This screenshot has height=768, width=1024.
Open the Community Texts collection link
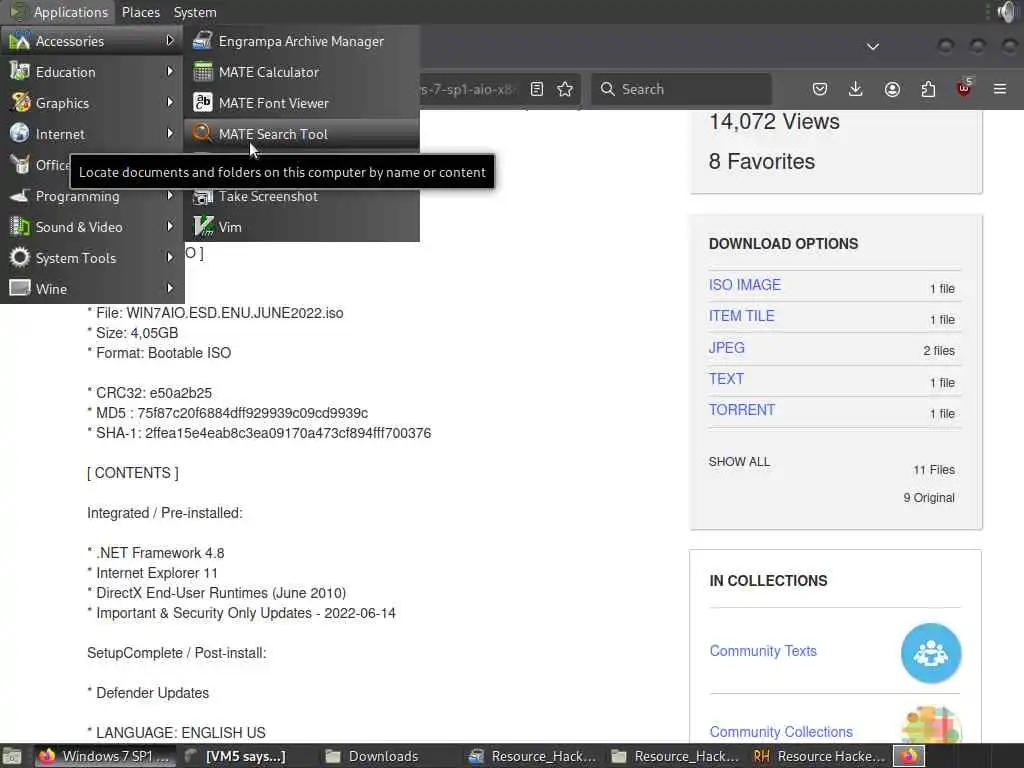763,651
